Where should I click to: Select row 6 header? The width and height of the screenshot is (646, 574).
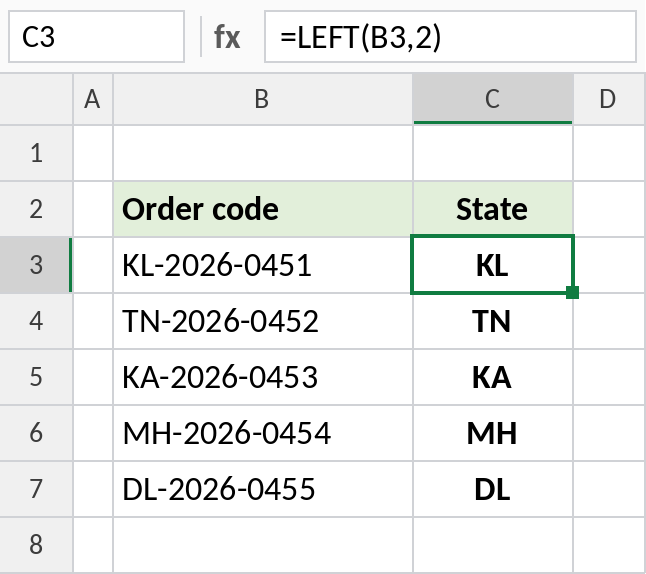pos(36,433)
